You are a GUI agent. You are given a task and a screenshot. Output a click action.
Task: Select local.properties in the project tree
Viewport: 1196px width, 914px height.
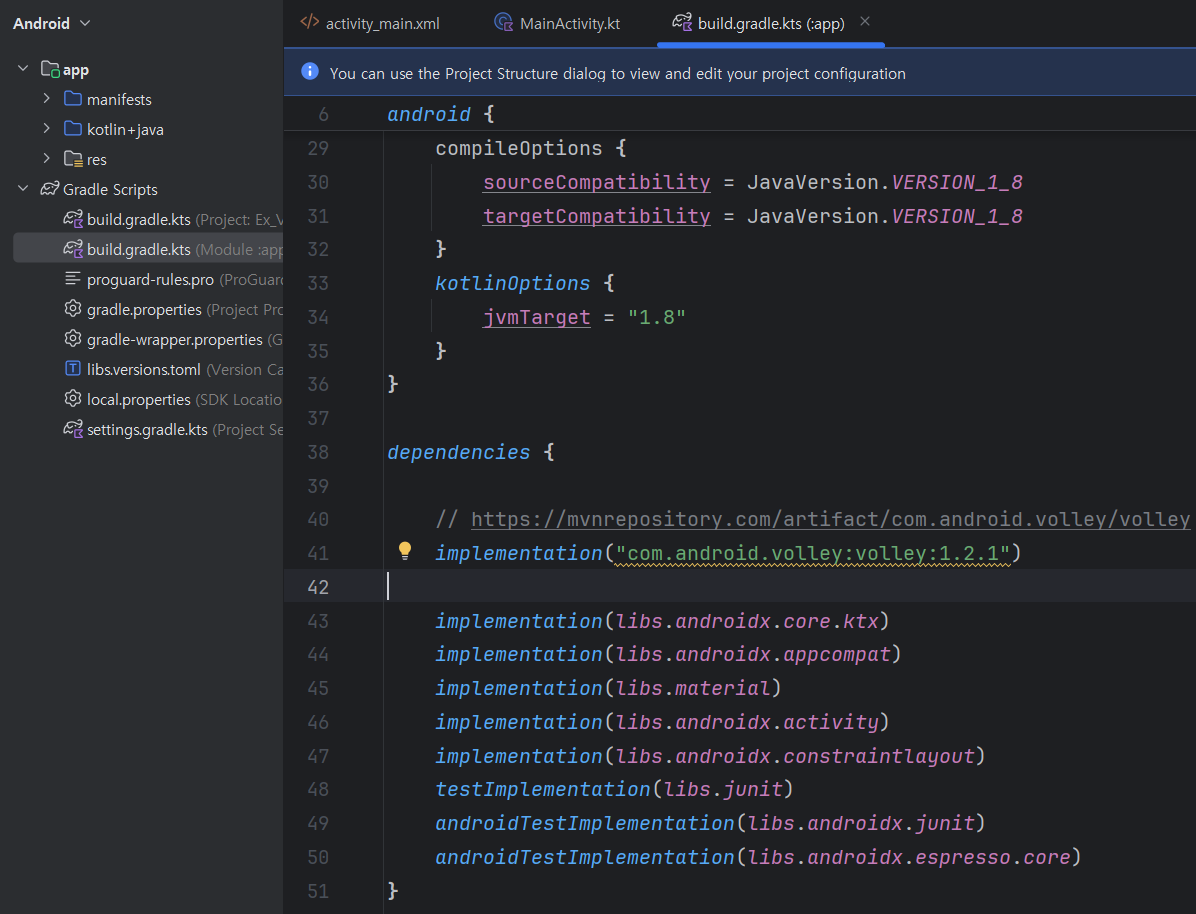coord(138,399)
